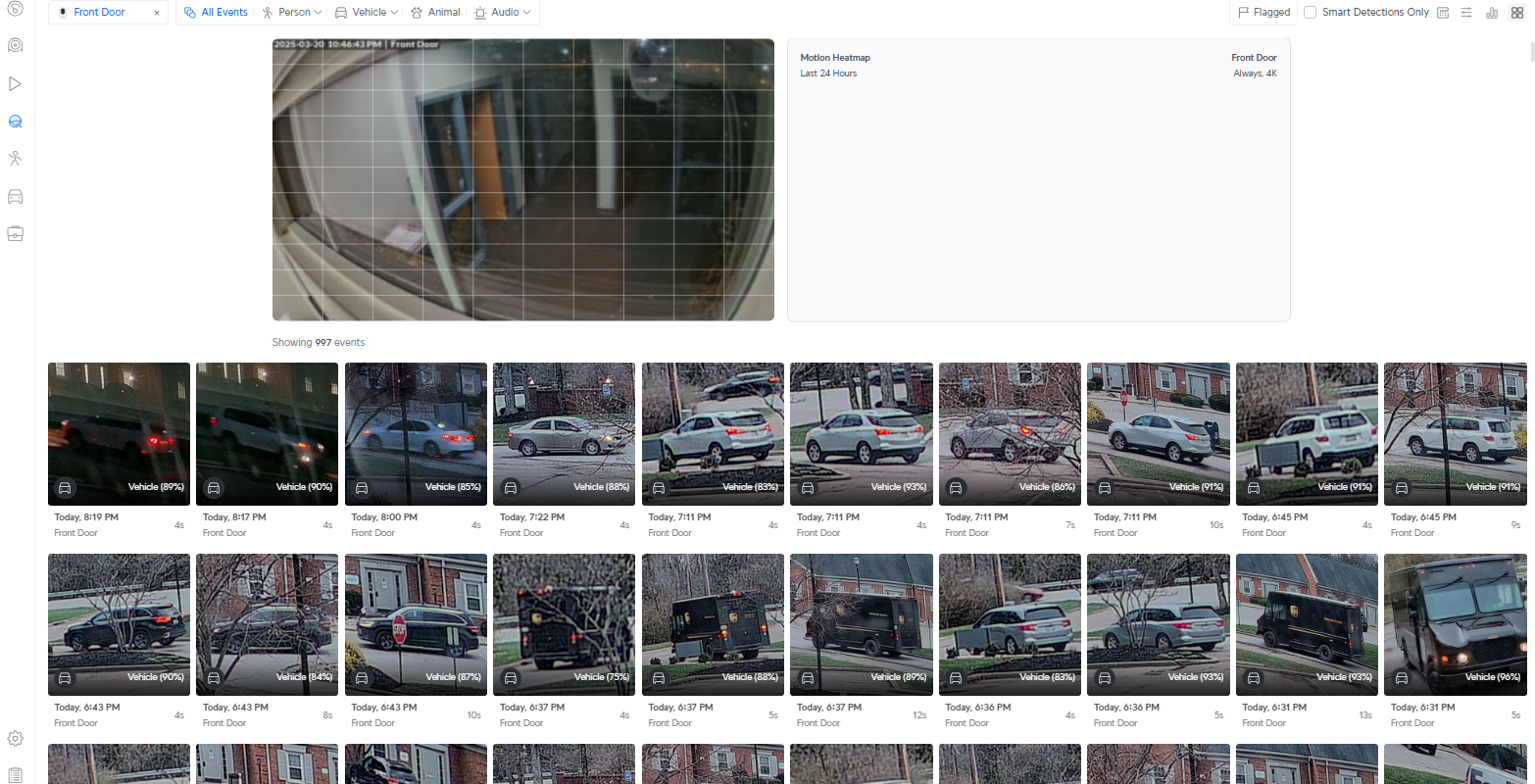Open the 7:11 PM Vehicle (93%) event thumbnail
The height and width of the screenshot is (784, 1535).
coord(861,434)
